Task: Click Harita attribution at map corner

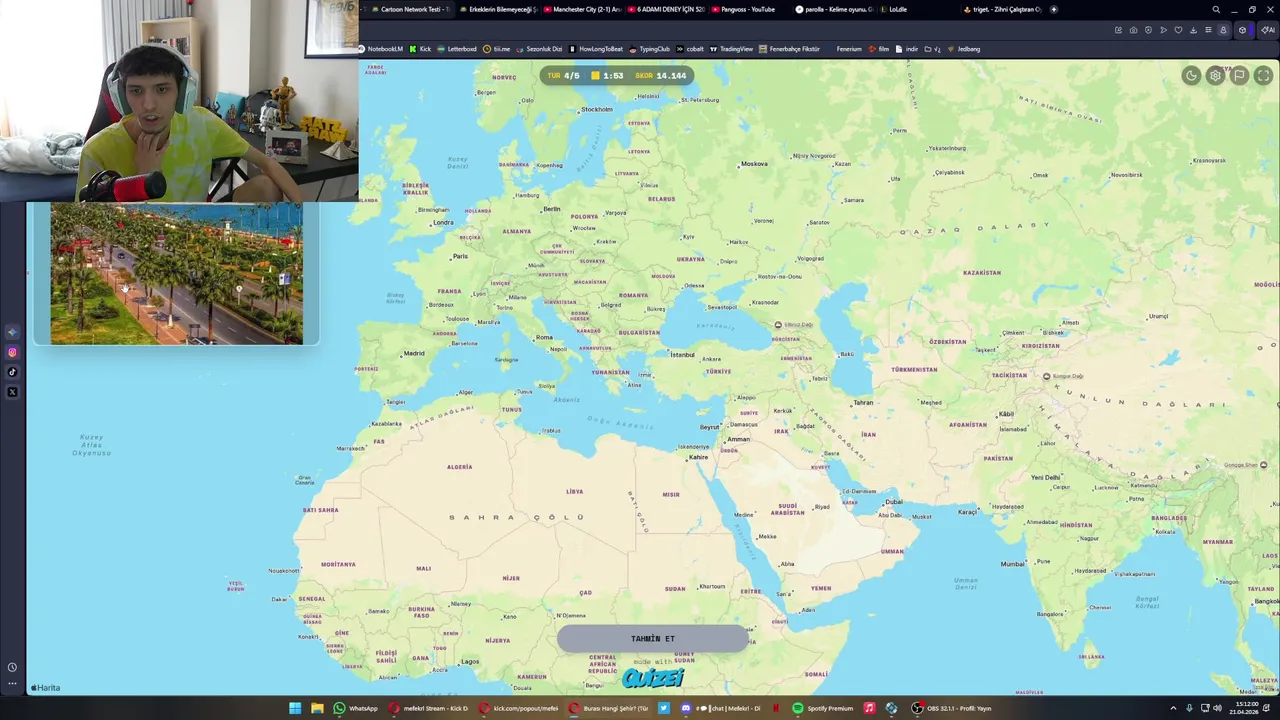Action: [46, 687]
